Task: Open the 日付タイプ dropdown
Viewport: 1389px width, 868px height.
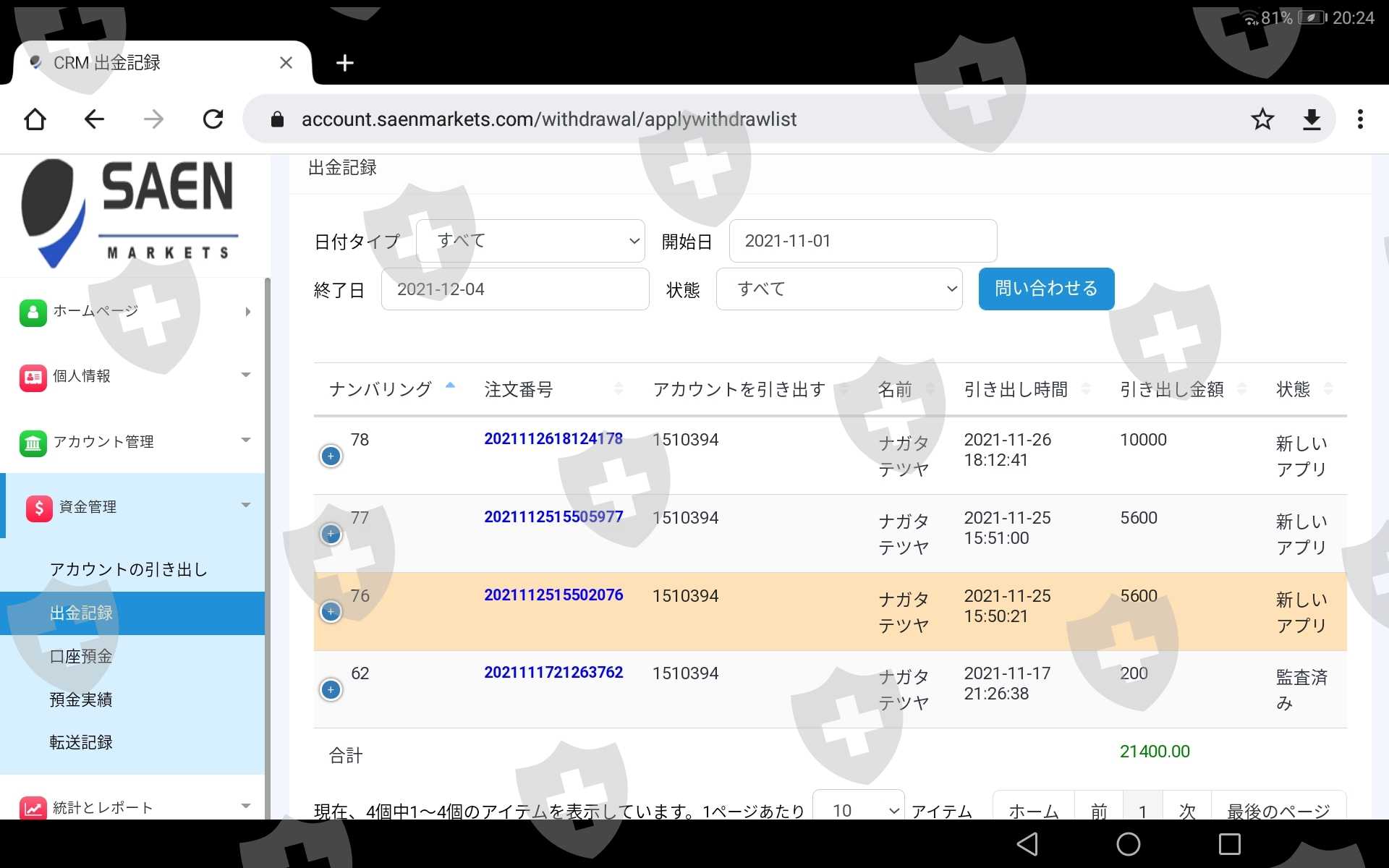Action: pos(530,241)
